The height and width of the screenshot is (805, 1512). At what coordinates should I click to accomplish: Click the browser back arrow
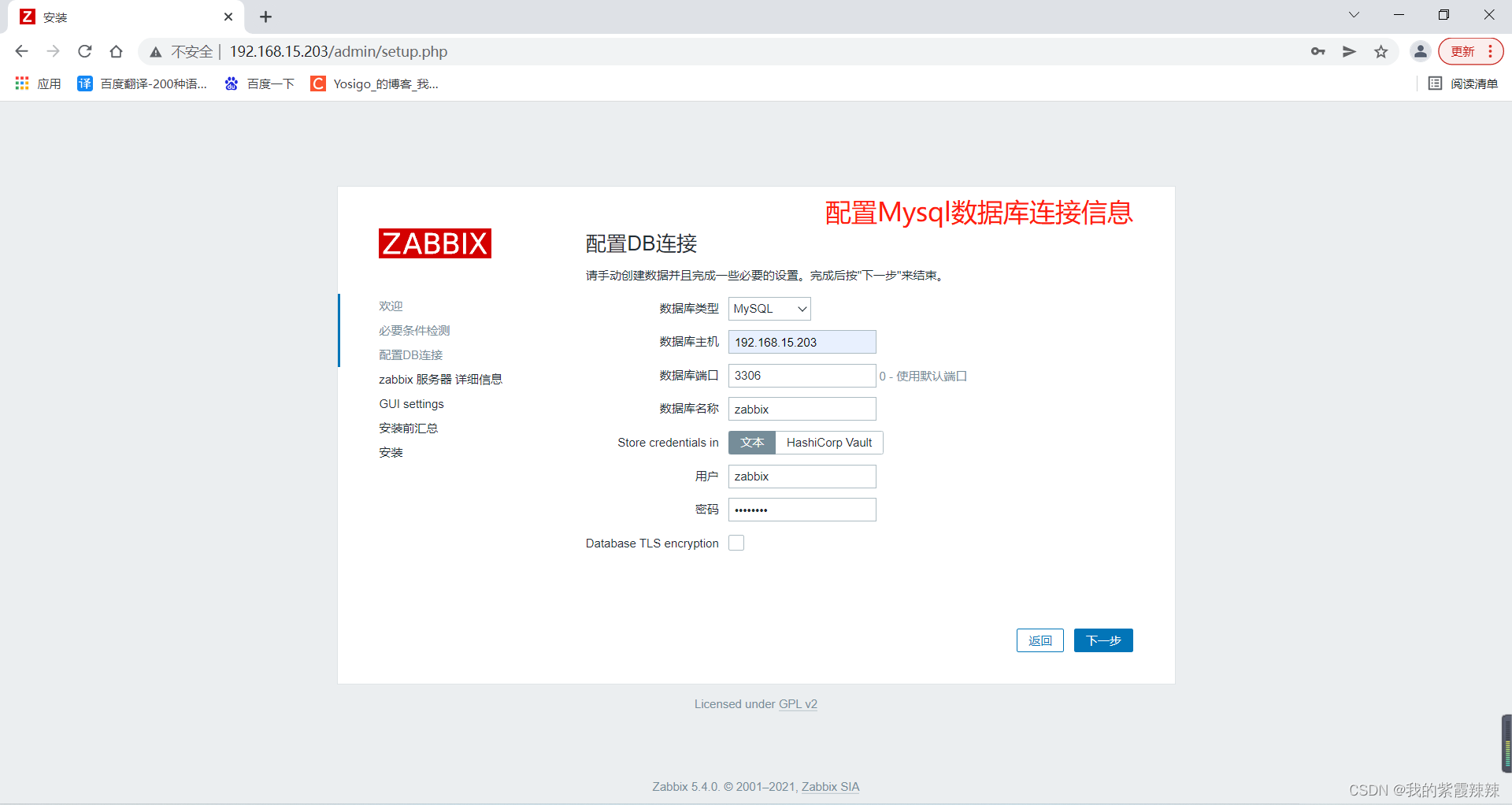click(21, 51)
